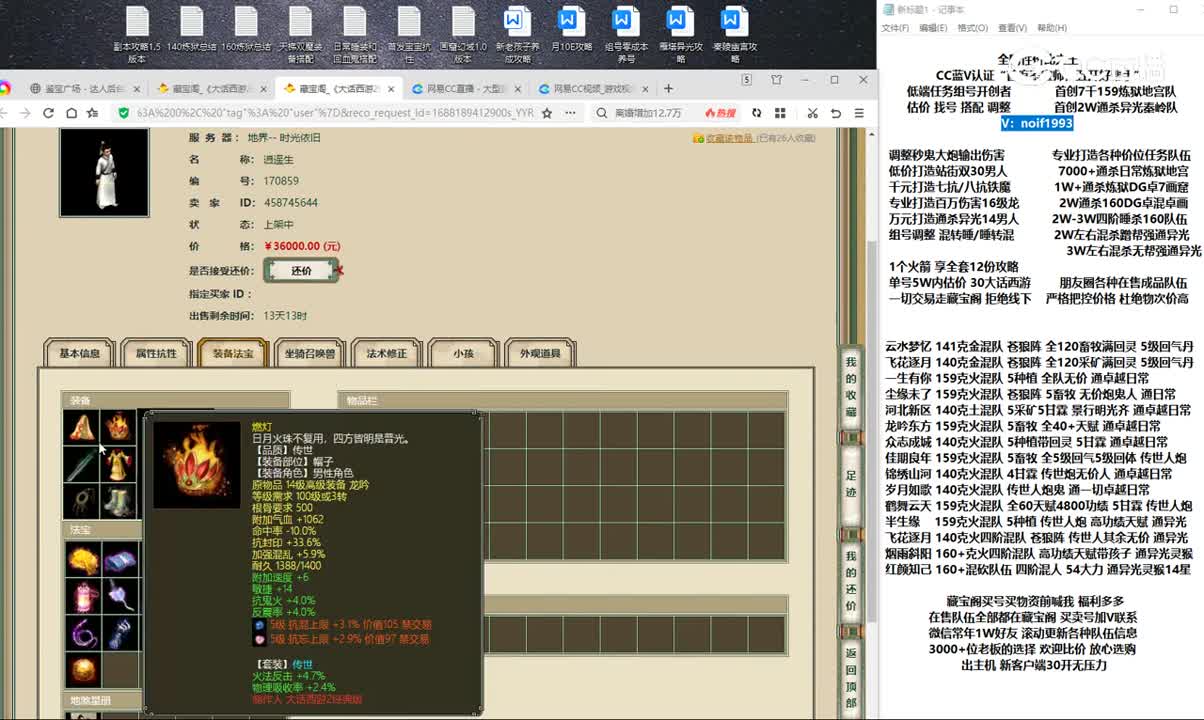Click Notepad line starting 云水梦忆
This screenshot has width=1204, height=720.
coord(1039,346)
